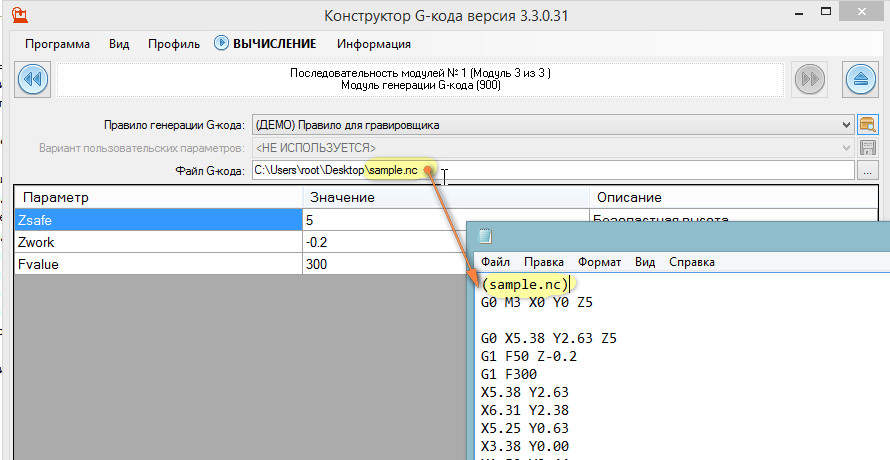This screenshot has width=890, height=460.
Task: Maximize the constructor window
Action: [x=826, y=11]
